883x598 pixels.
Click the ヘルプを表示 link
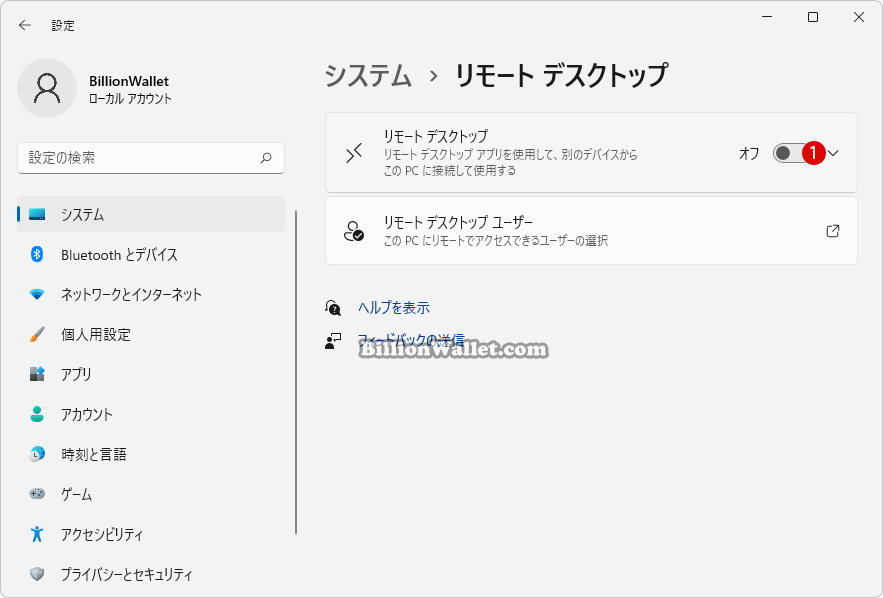(394, 307)
